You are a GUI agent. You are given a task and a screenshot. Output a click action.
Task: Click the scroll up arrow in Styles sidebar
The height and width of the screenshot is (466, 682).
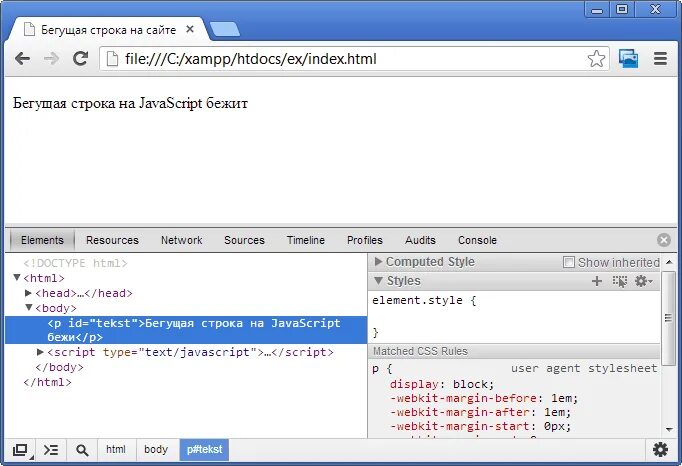pos(669,262)
